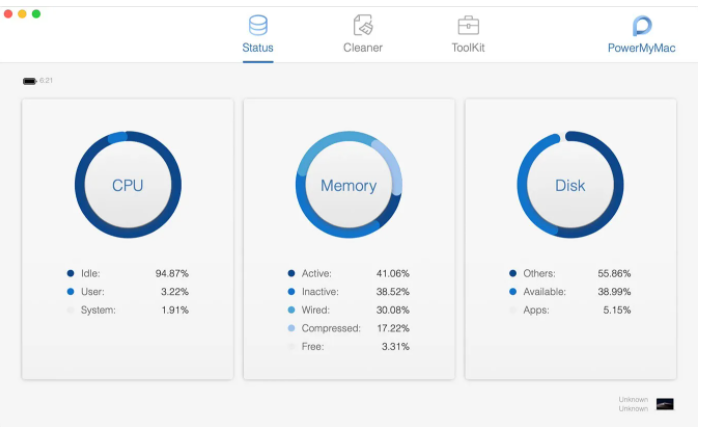Switch to the Cleaner tab
This screenshot has height=430, width=703.
pyautogui.click(x=363, y=35)
